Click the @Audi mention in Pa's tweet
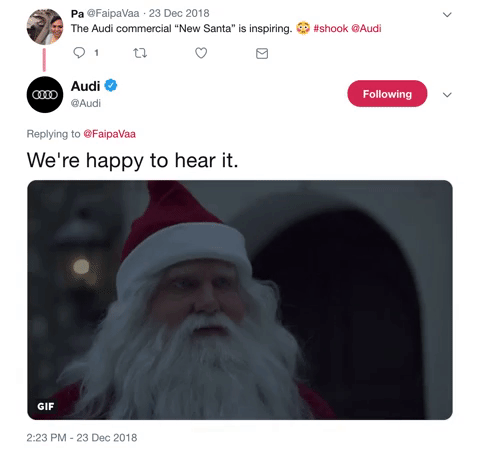 click(366, 29)
